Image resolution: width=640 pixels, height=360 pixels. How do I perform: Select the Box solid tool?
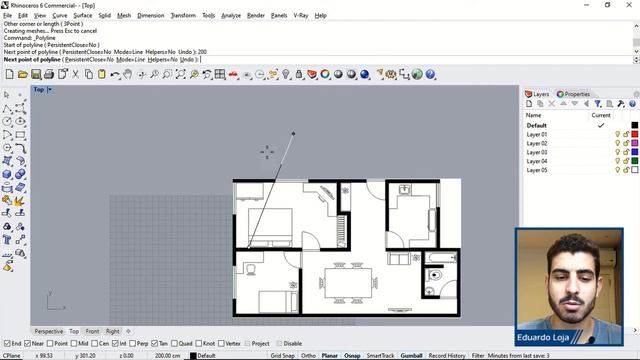pyautogui.click(x=7, y=174)
